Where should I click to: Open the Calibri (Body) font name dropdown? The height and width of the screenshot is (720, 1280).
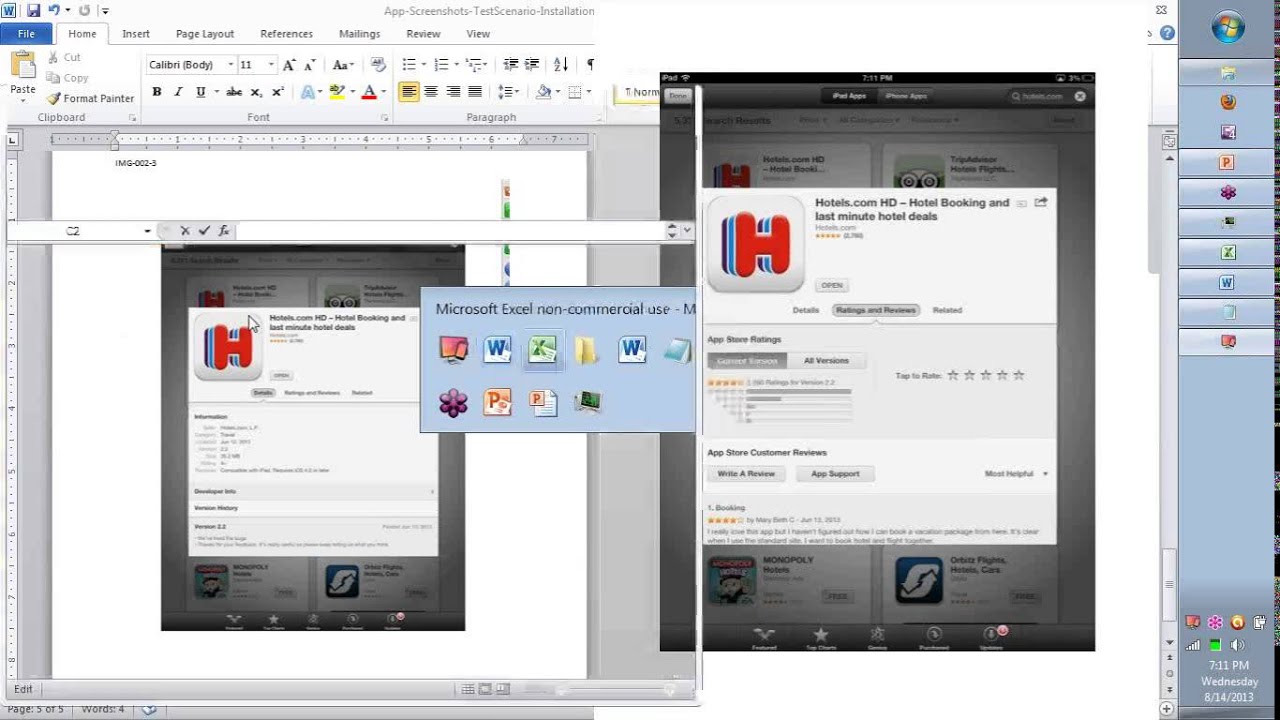click(231, 65)
